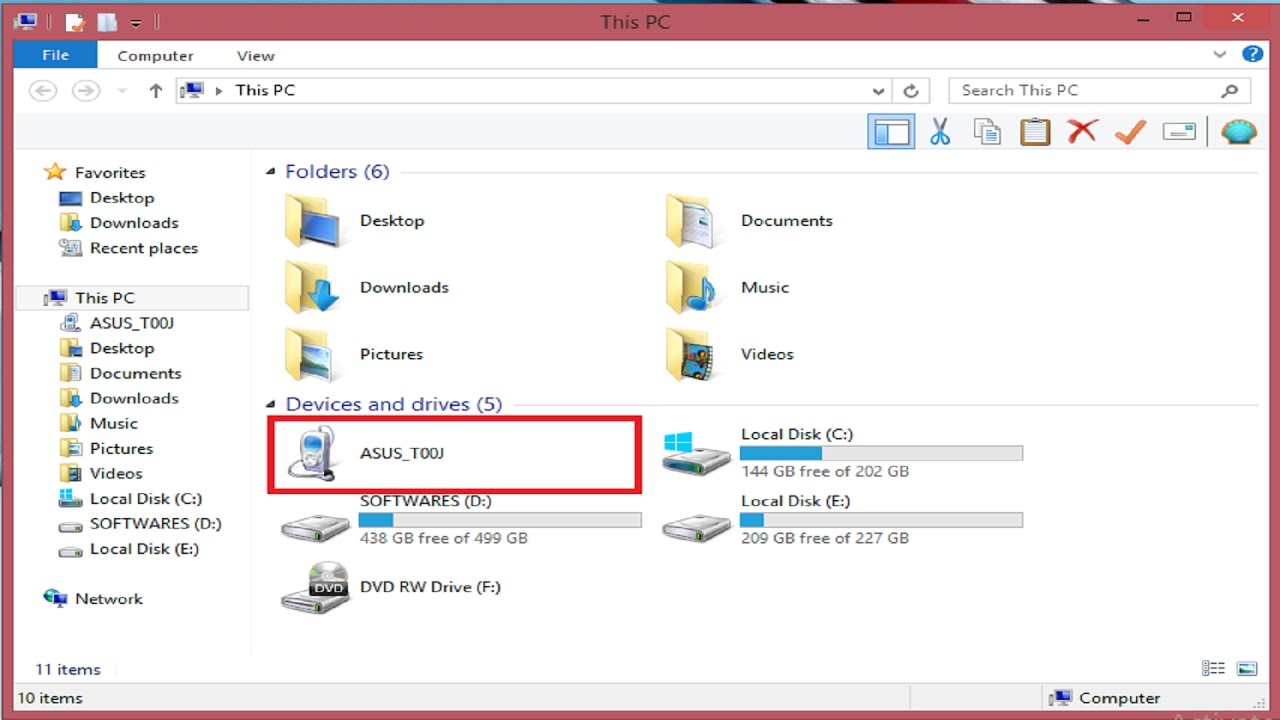Click the Back navigation arrow
Image resolution: width=1280 pixels, height=720 pixels.
click(x=43, y=91)
